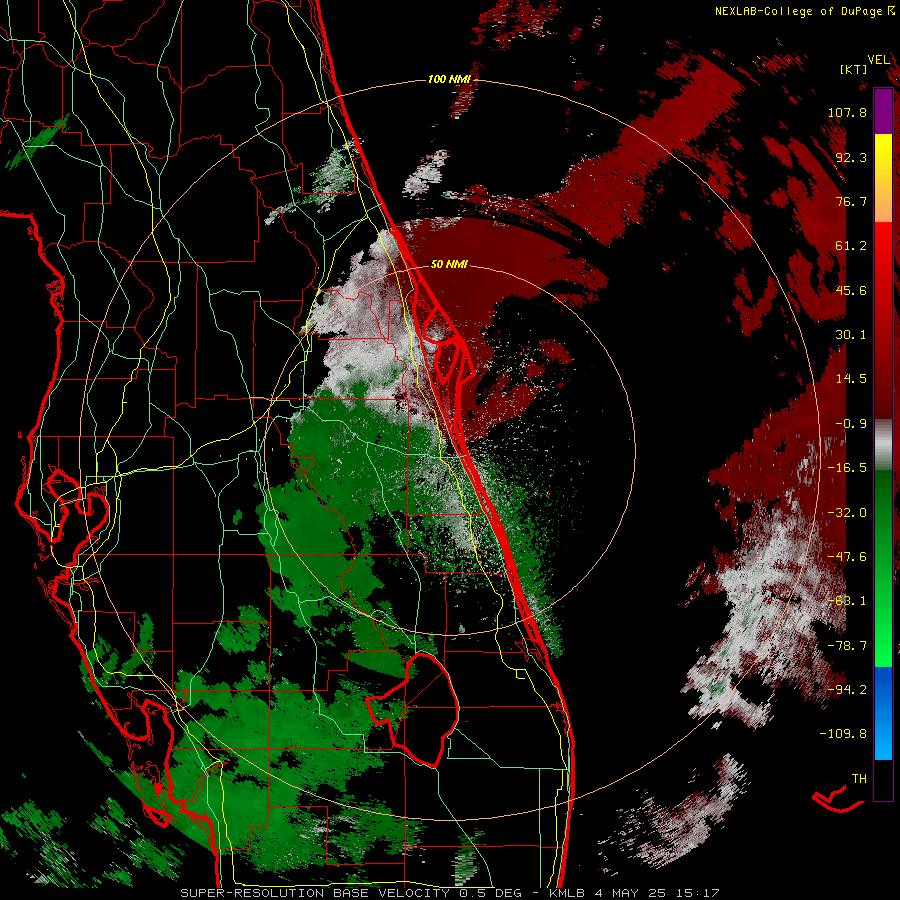Pick the blue segment of velocity color bar
The height and width of the screenshot is (900, 900).
883,713
